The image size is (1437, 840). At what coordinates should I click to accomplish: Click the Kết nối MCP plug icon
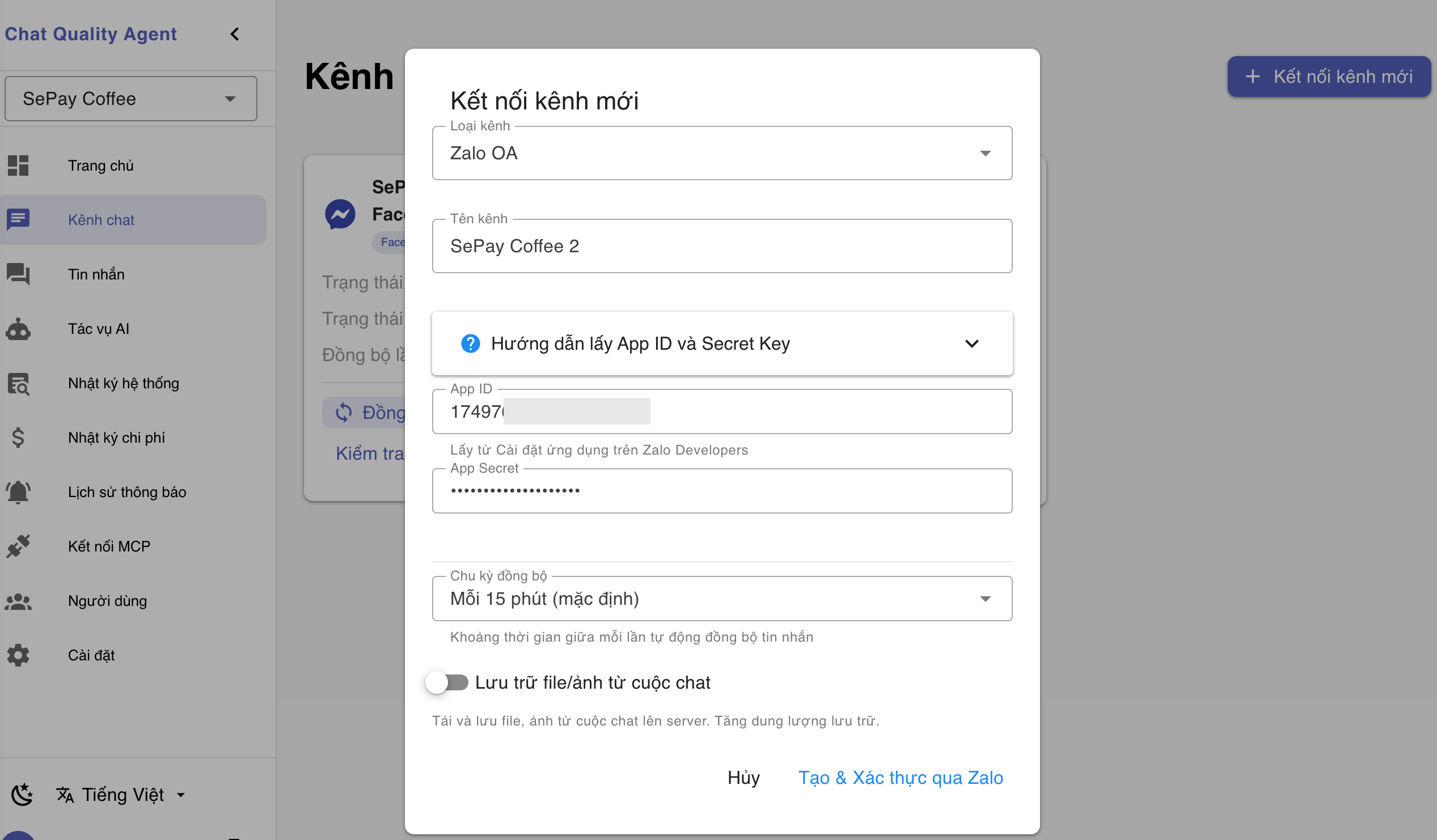(18, 546)
